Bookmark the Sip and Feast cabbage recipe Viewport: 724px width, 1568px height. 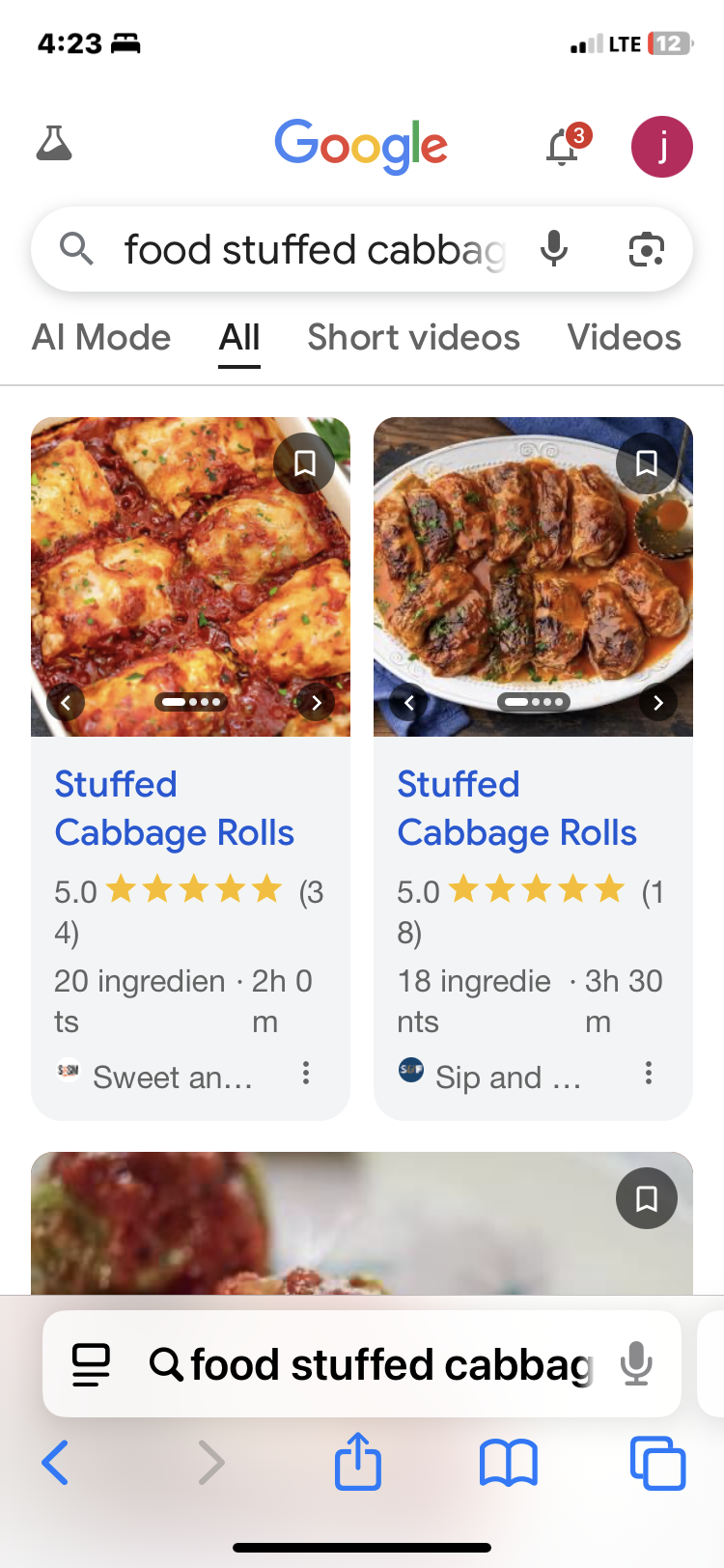tap(647, 463)
